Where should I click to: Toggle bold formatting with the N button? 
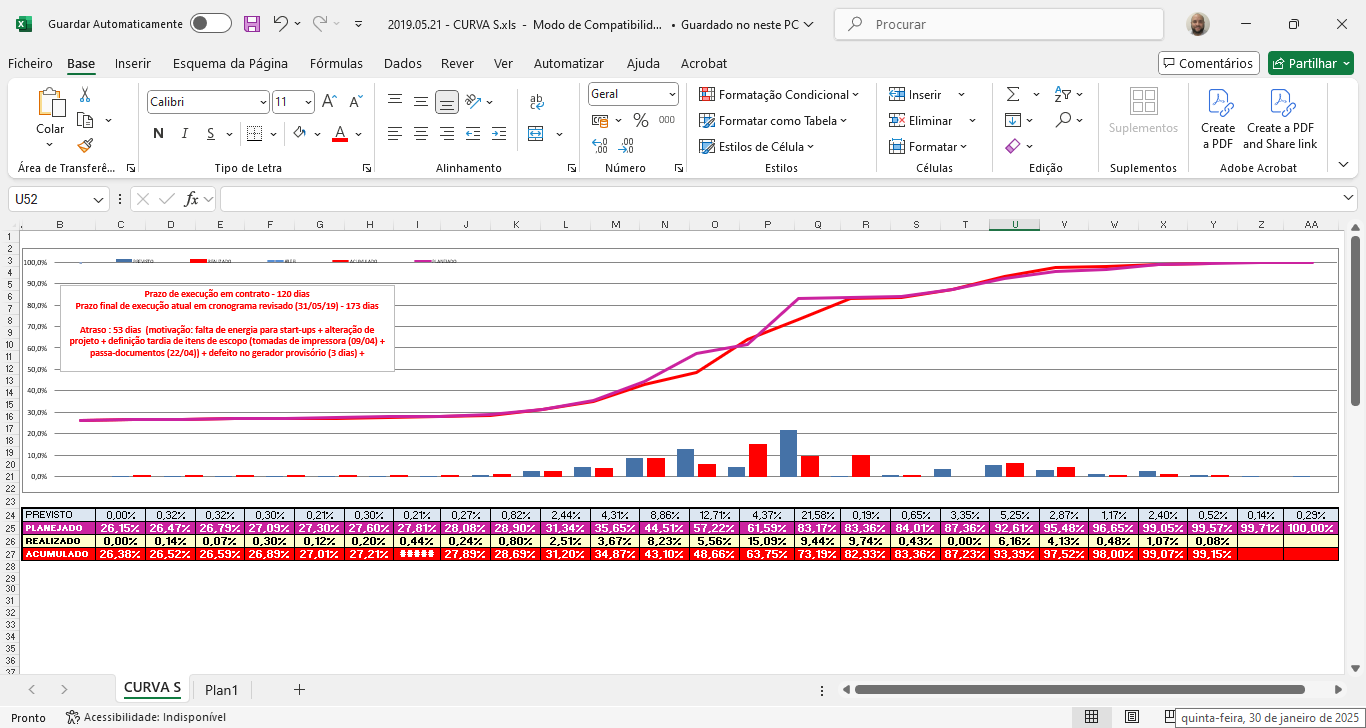158,133
